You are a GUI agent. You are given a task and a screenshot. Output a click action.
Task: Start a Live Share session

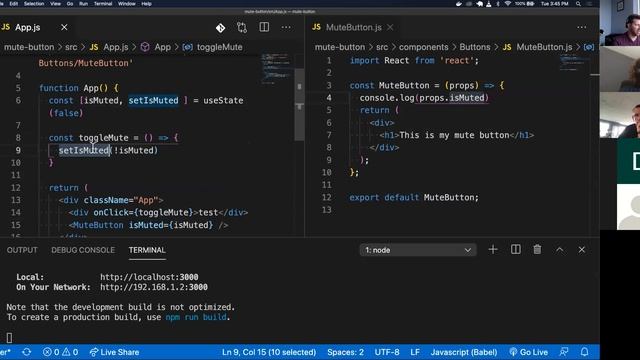[x=114, y=352]
